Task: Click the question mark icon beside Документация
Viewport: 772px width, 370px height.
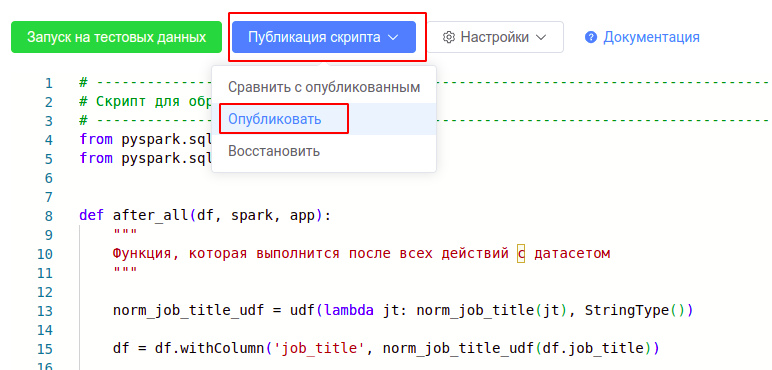Action: tap(591, 37)
